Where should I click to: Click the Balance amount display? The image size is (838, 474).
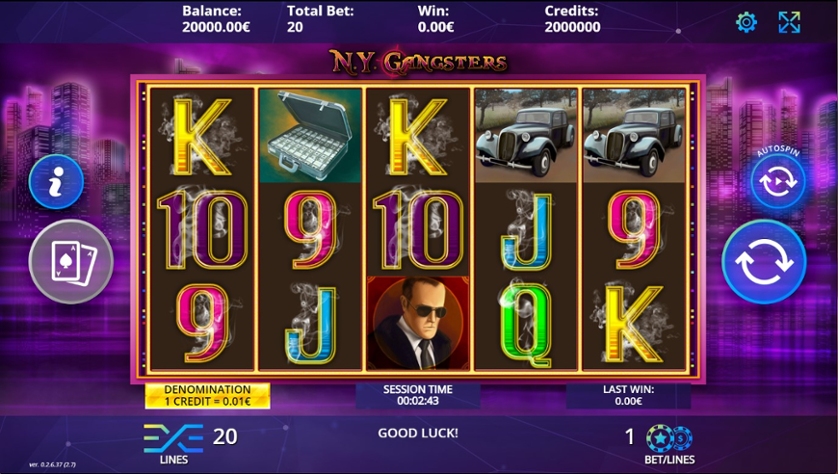pyautogui.click(x=216, y=27)
